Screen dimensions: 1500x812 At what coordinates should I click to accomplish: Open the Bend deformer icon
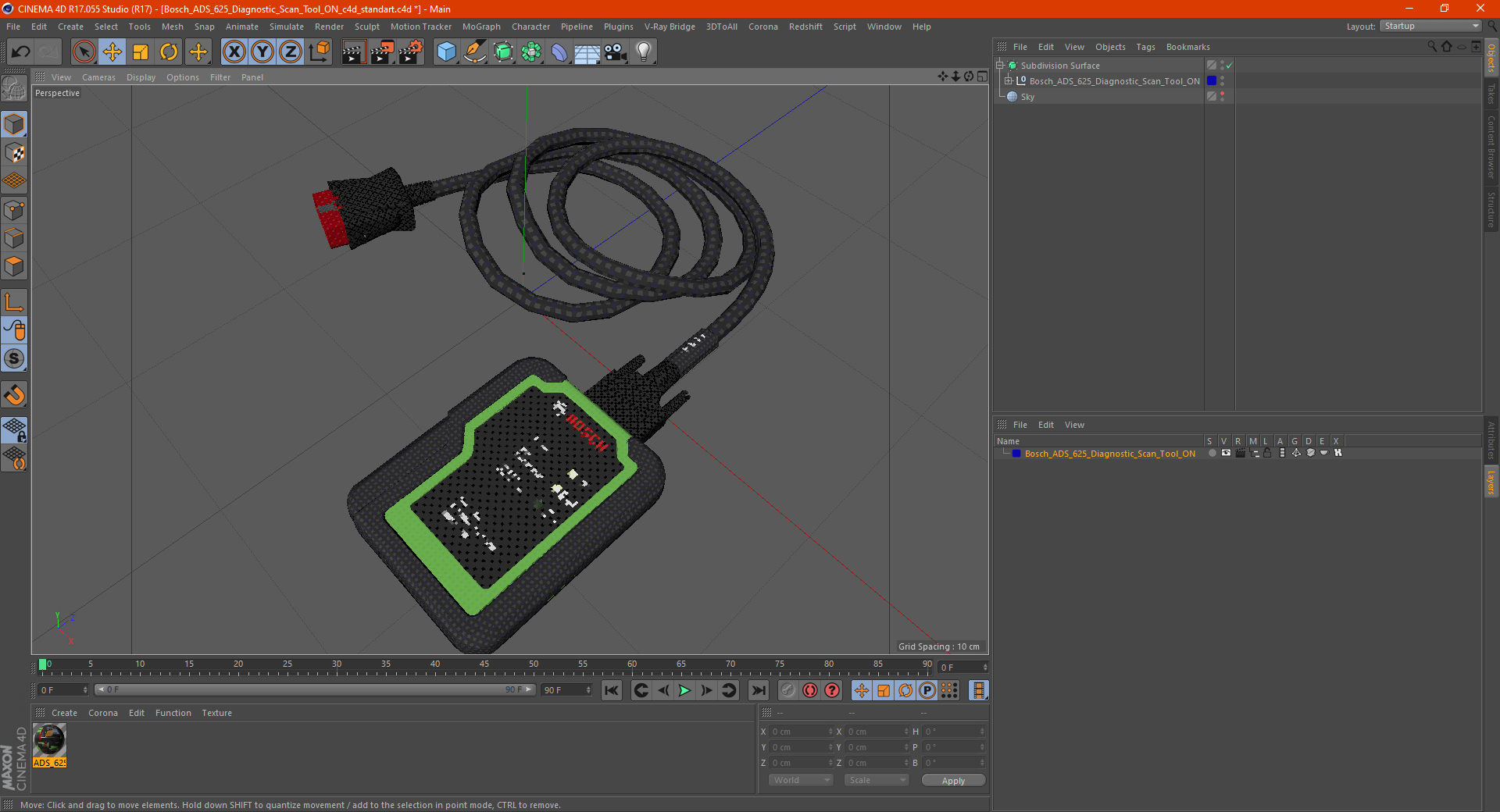[559, 52]
